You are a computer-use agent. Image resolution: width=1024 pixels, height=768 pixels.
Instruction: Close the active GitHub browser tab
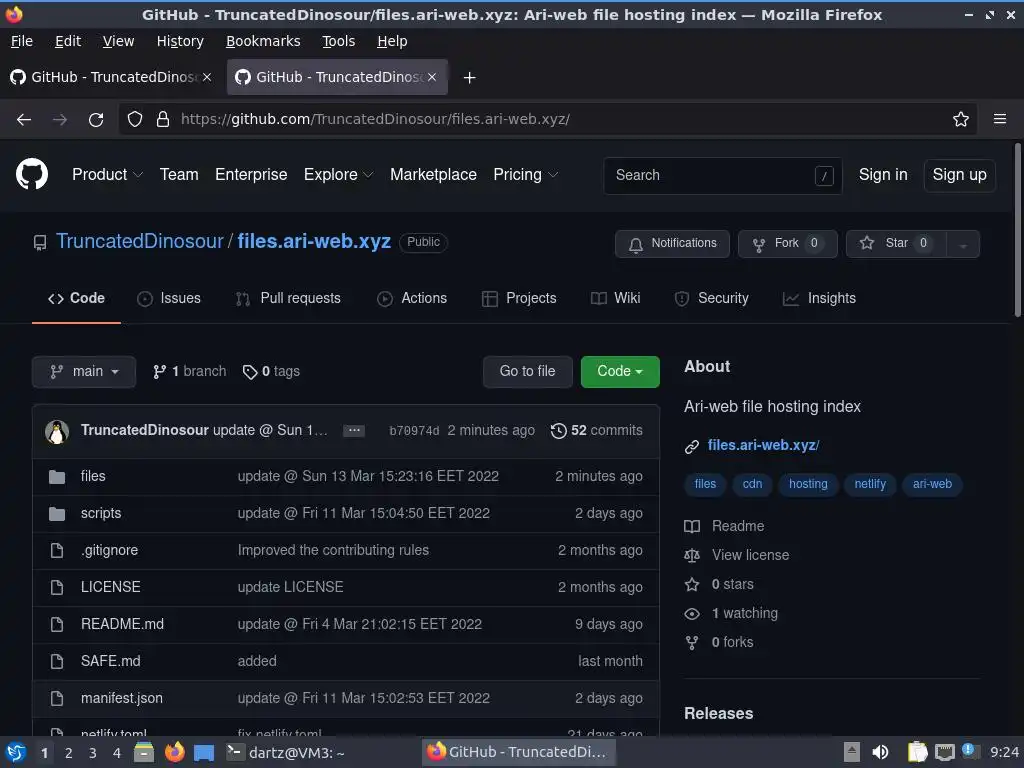click(432, 77)
